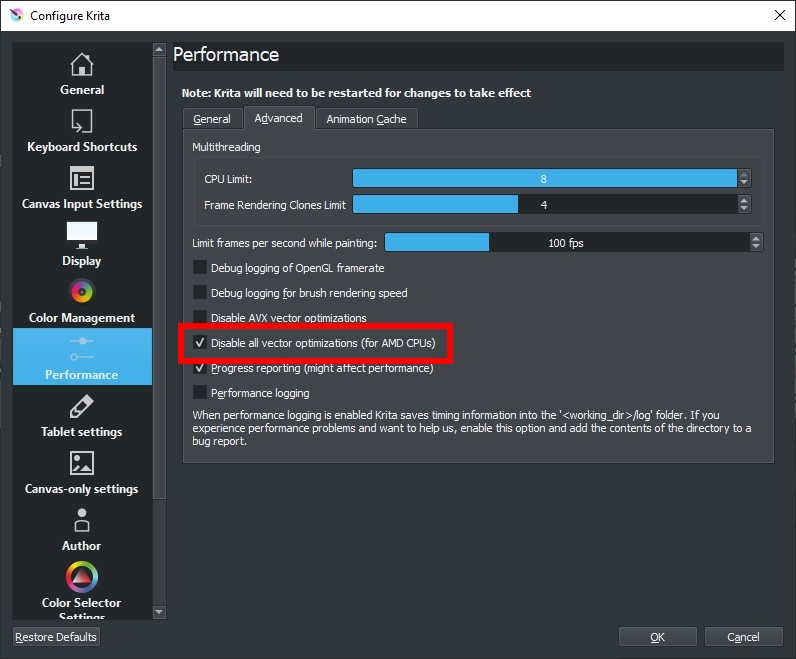796x659 pixels.
Task: Close the Configure Krita dialog
Action: pos(780,15)
